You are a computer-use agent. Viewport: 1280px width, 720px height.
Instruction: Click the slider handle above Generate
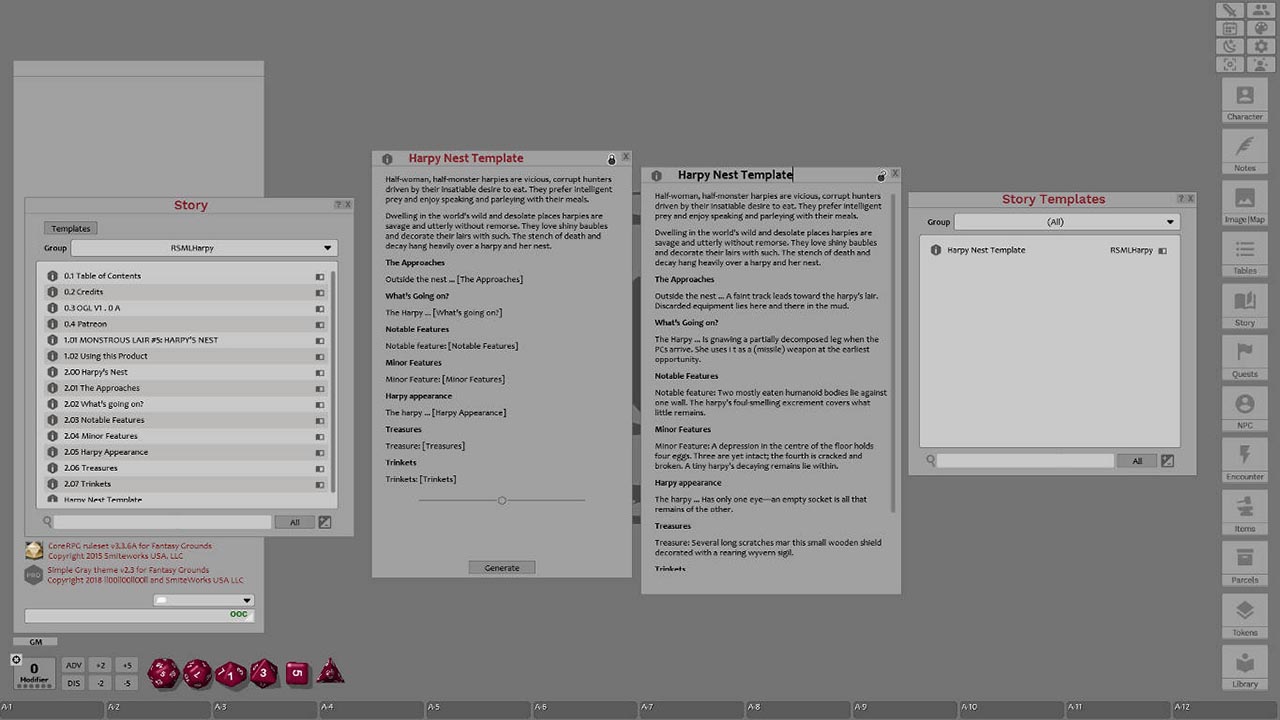pyautogui.click(x=502, y=500)
